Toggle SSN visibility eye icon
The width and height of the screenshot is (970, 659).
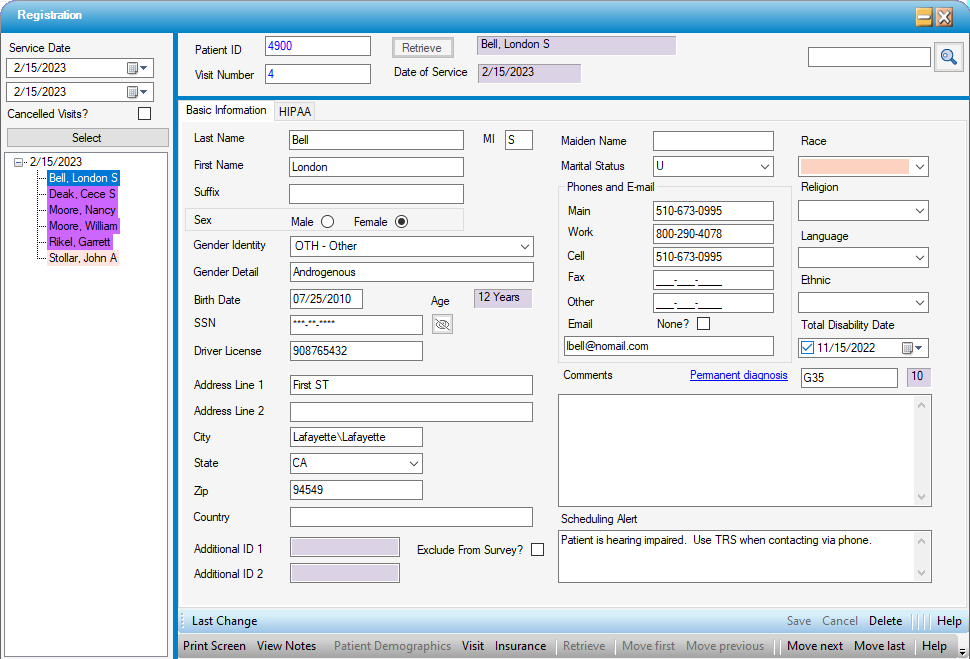pos(442,324)
